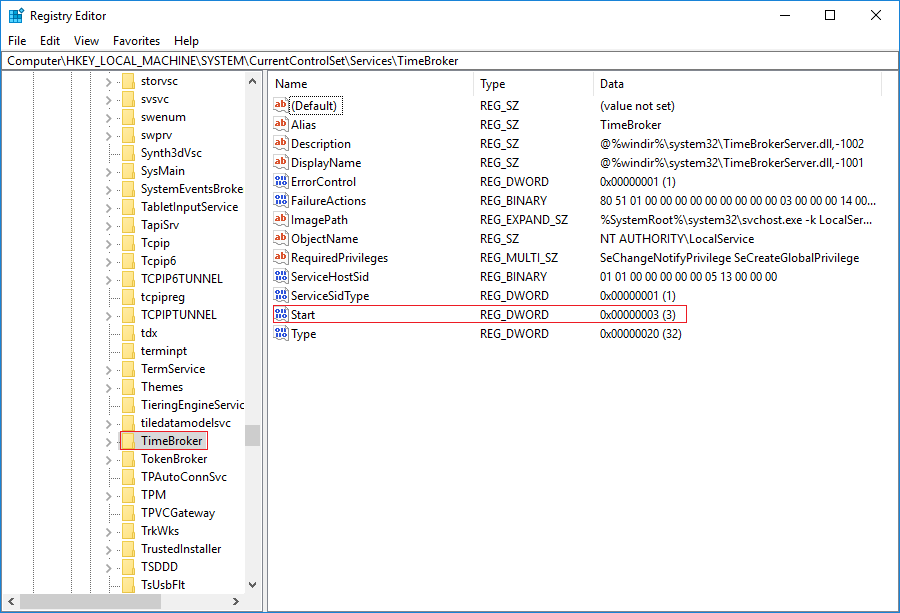This screenshot has width=900, height=613.
Task: Click the folder icon of the Tcpip key
Action: point(128,243)
